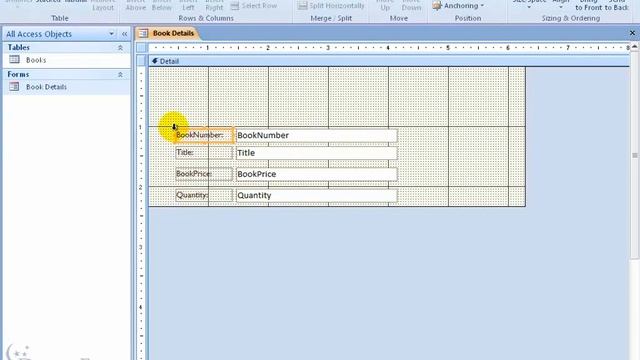Open the Anchoring dropdown in Position group
Screen dimensions: 640x360
click(458, 6)
